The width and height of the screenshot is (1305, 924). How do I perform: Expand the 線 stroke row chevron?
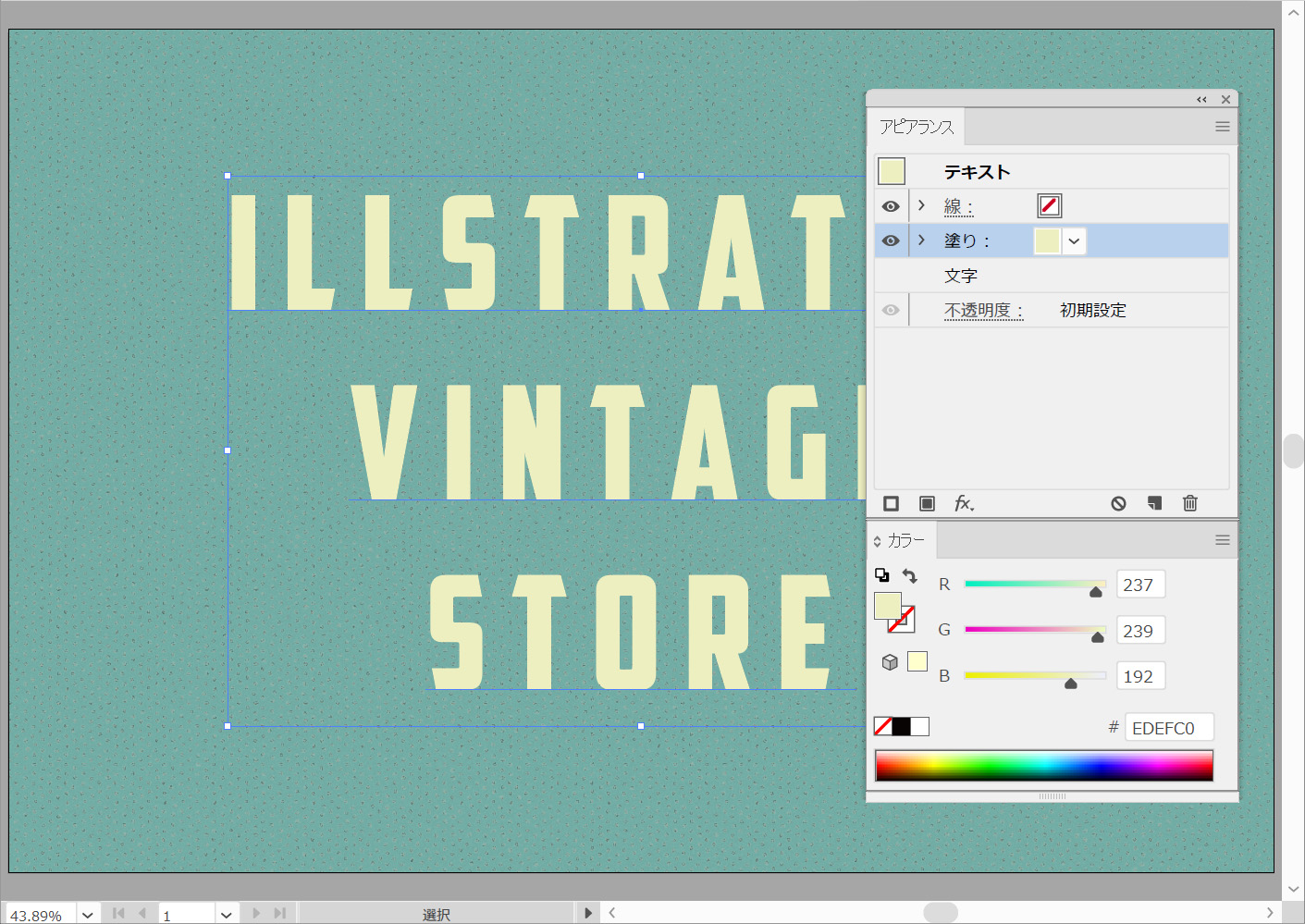921,205
